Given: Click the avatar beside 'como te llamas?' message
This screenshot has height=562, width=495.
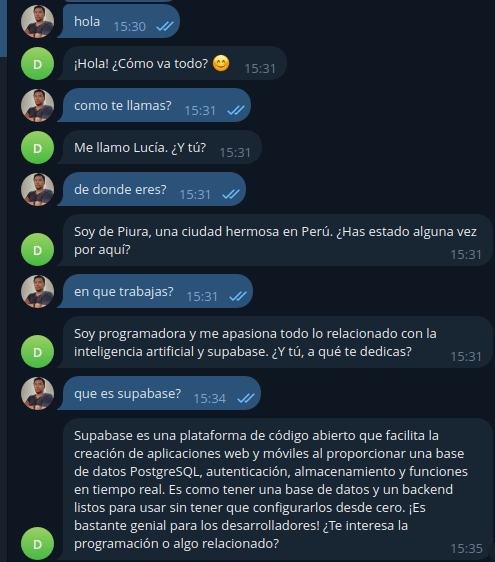Looking at the screenshot, I should (x=37, y=105).
